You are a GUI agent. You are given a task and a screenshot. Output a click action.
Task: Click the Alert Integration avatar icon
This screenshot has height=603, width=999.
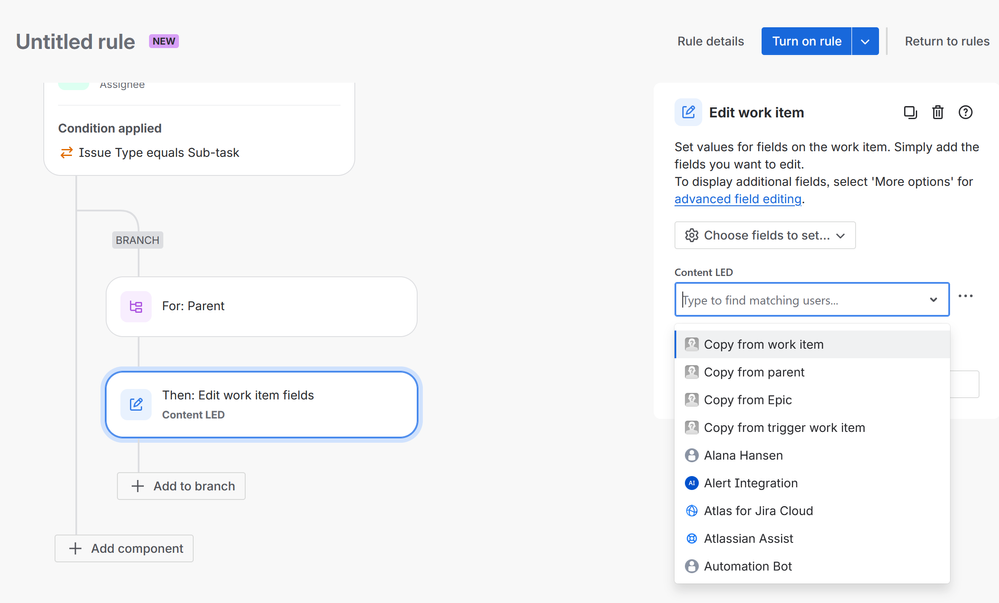[691, 483]
